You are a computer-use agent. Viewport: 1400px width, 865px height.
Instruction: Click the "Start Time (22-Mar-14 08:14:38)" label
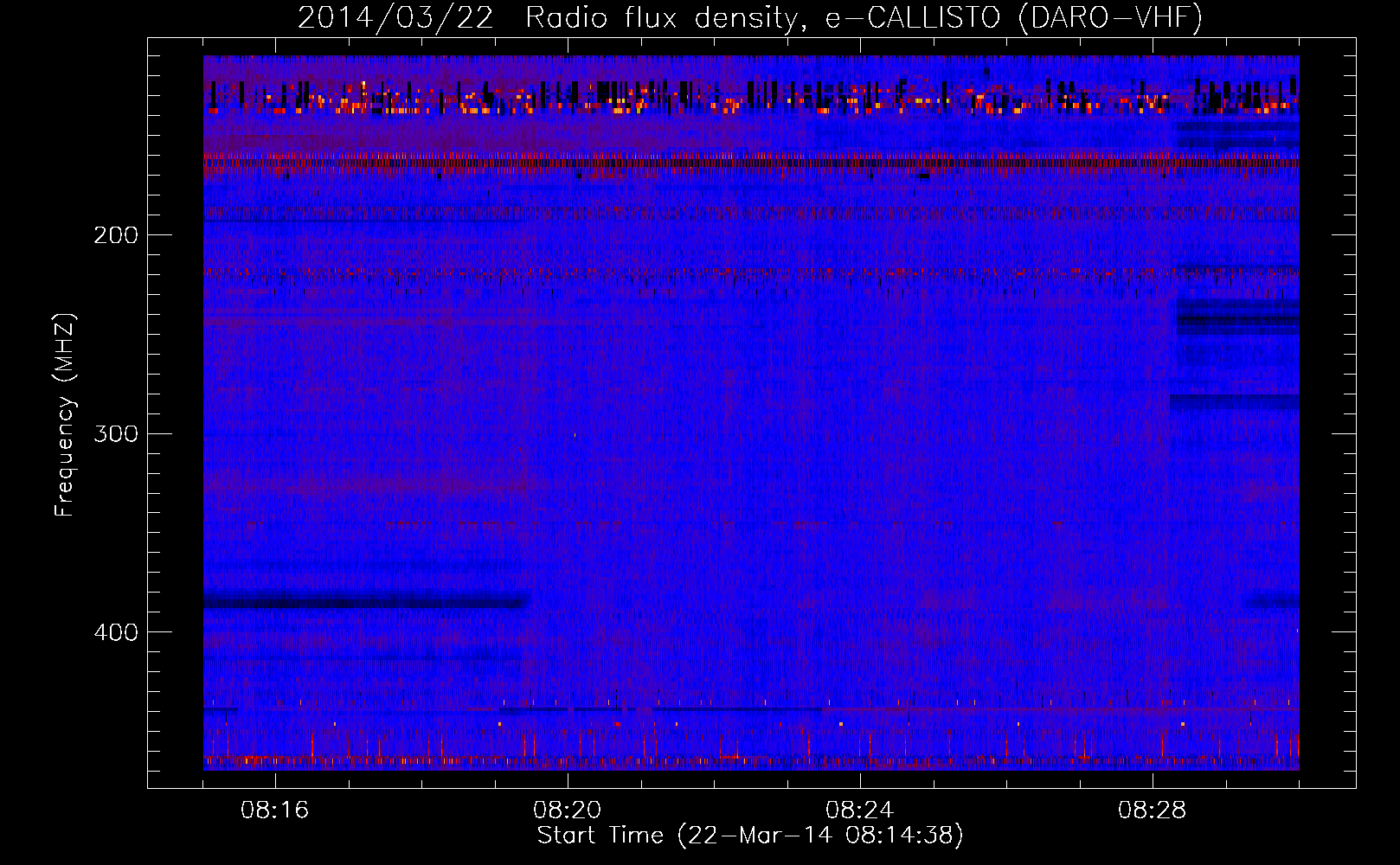tap(750, 836)
